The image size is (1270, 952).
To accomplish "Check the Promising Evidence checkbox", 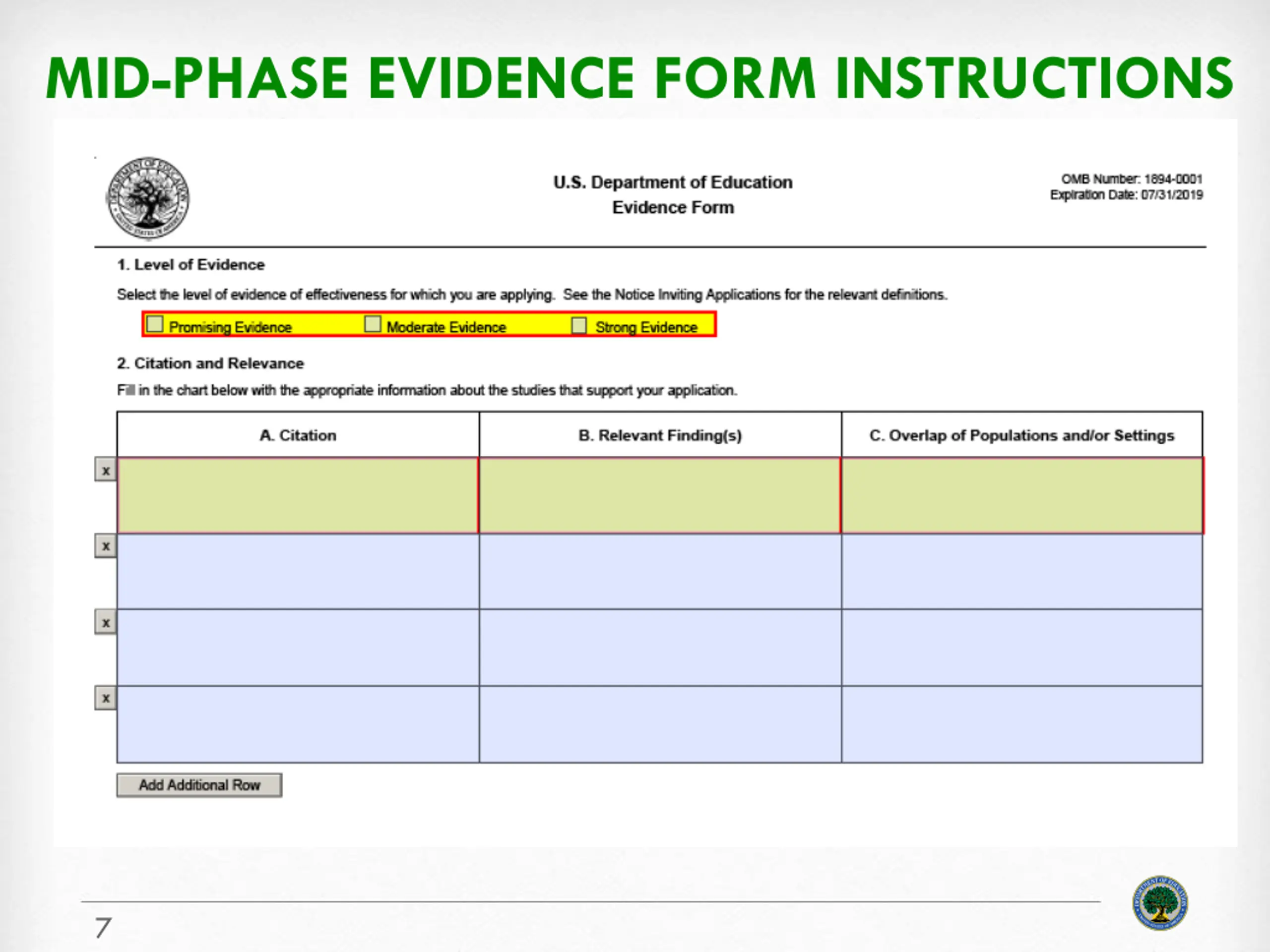I will 154,324.
